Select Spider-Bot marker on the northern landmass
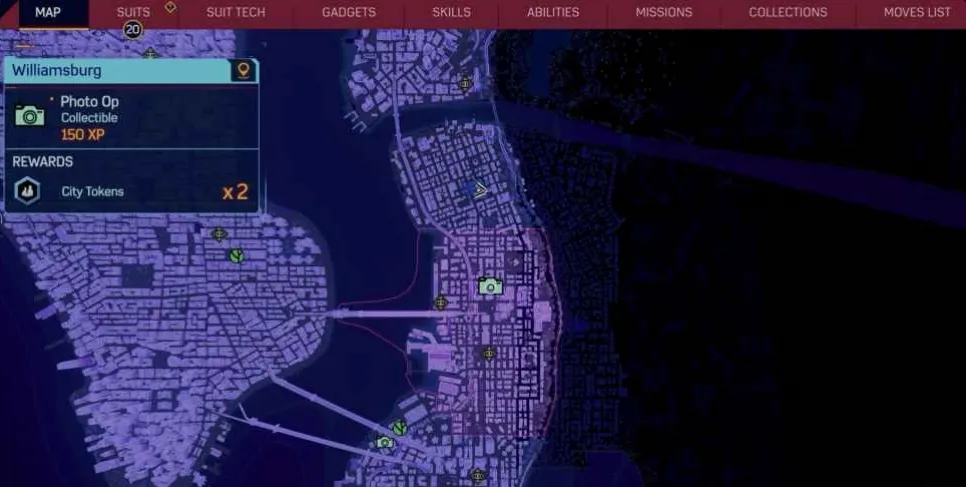This screenshot has height=487, width=966. [466, 83]
